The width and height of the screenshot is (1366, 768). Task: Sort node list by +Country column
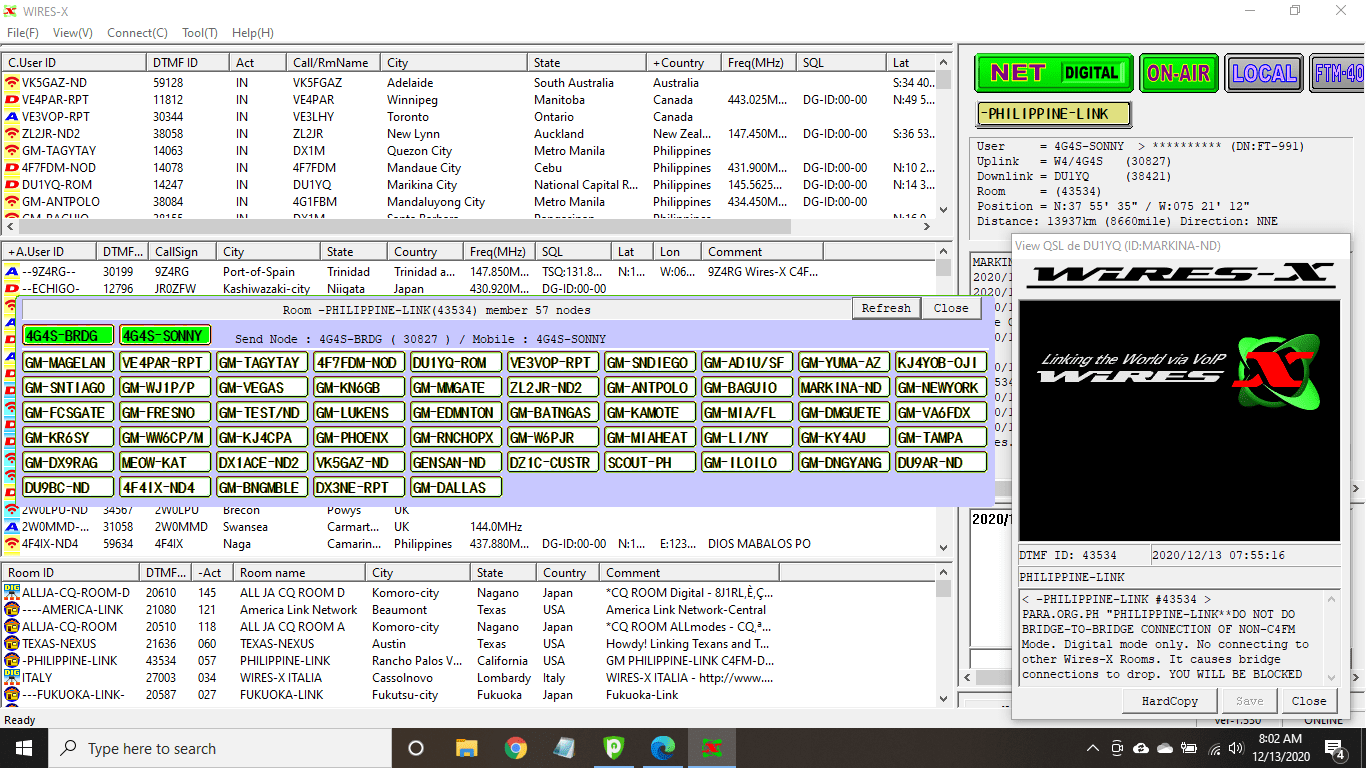point(684,62)
